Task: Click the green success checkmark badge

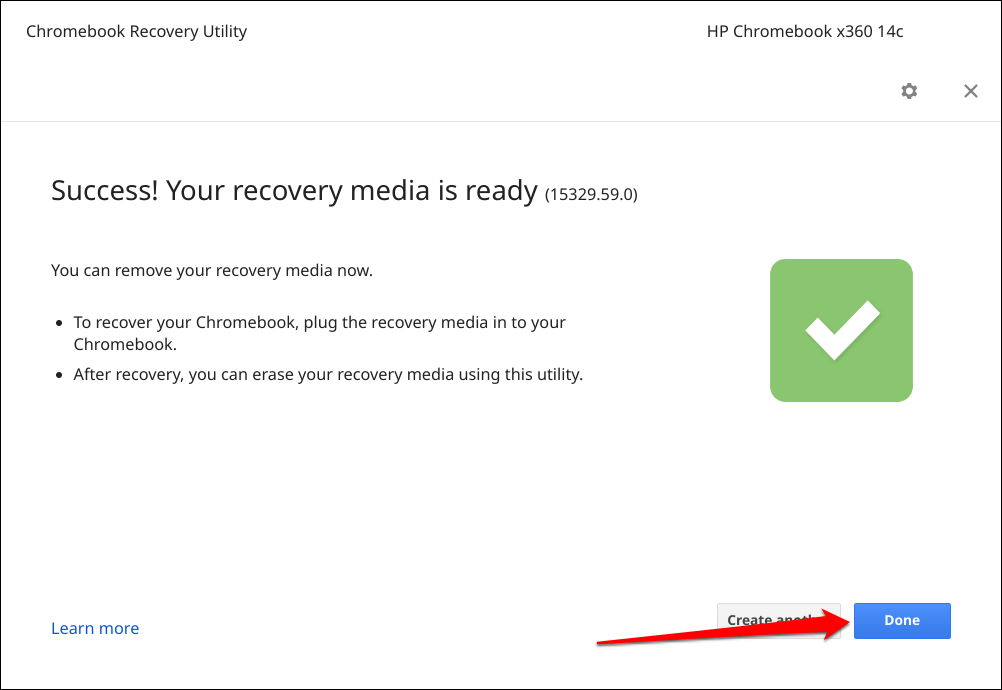Action: 841,330
